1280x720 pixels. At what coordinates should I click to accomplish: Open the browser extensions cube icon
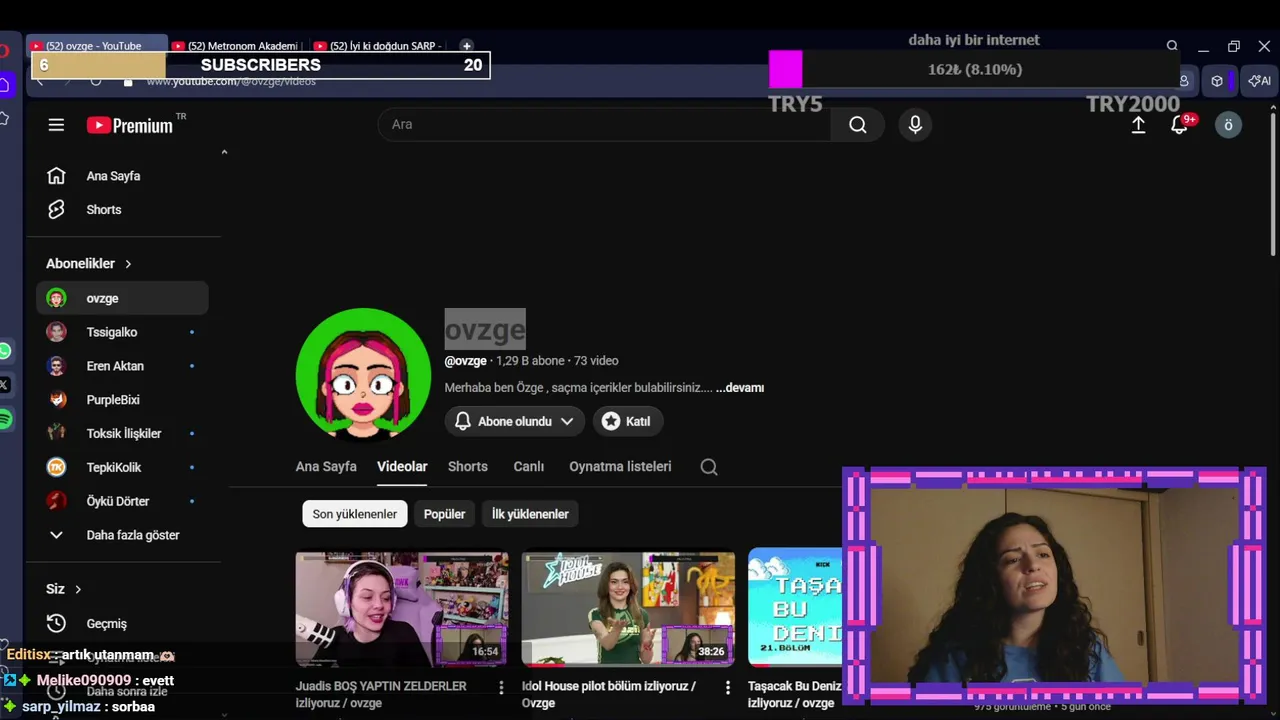tap(1217, 81)
